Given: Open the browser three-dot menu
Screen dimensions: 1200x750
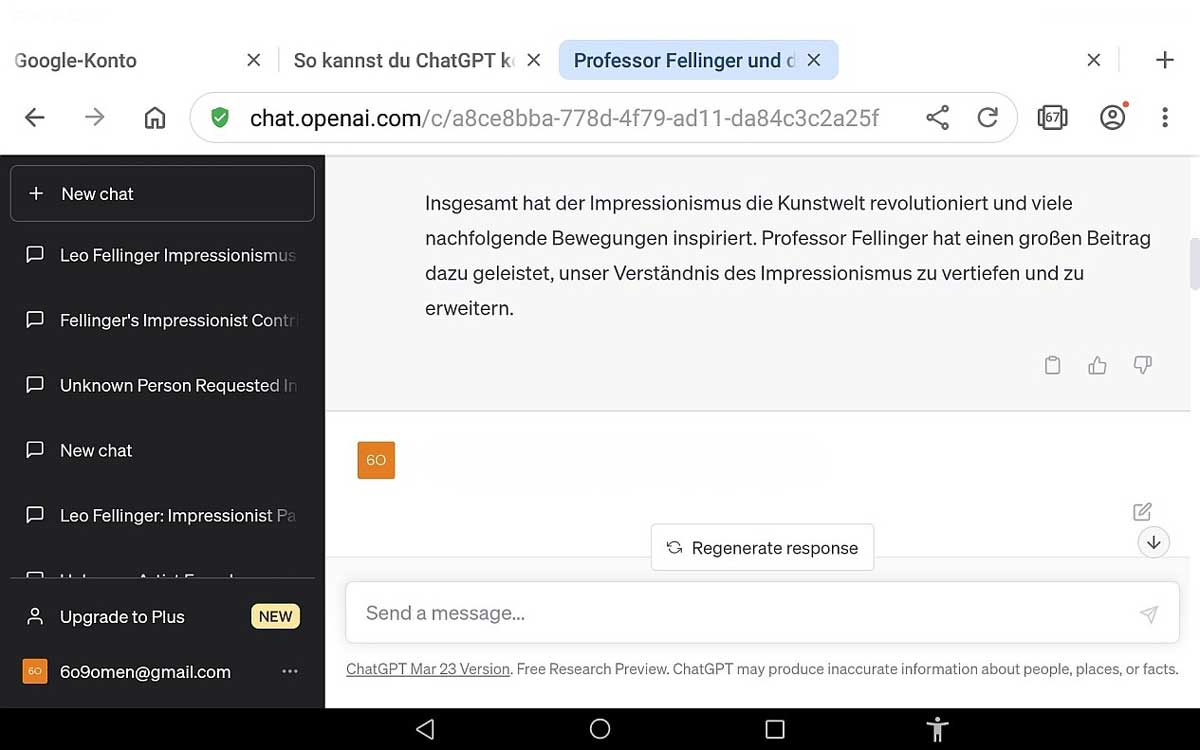Looking at the screenshot, I should click(x=1165, y=118).
